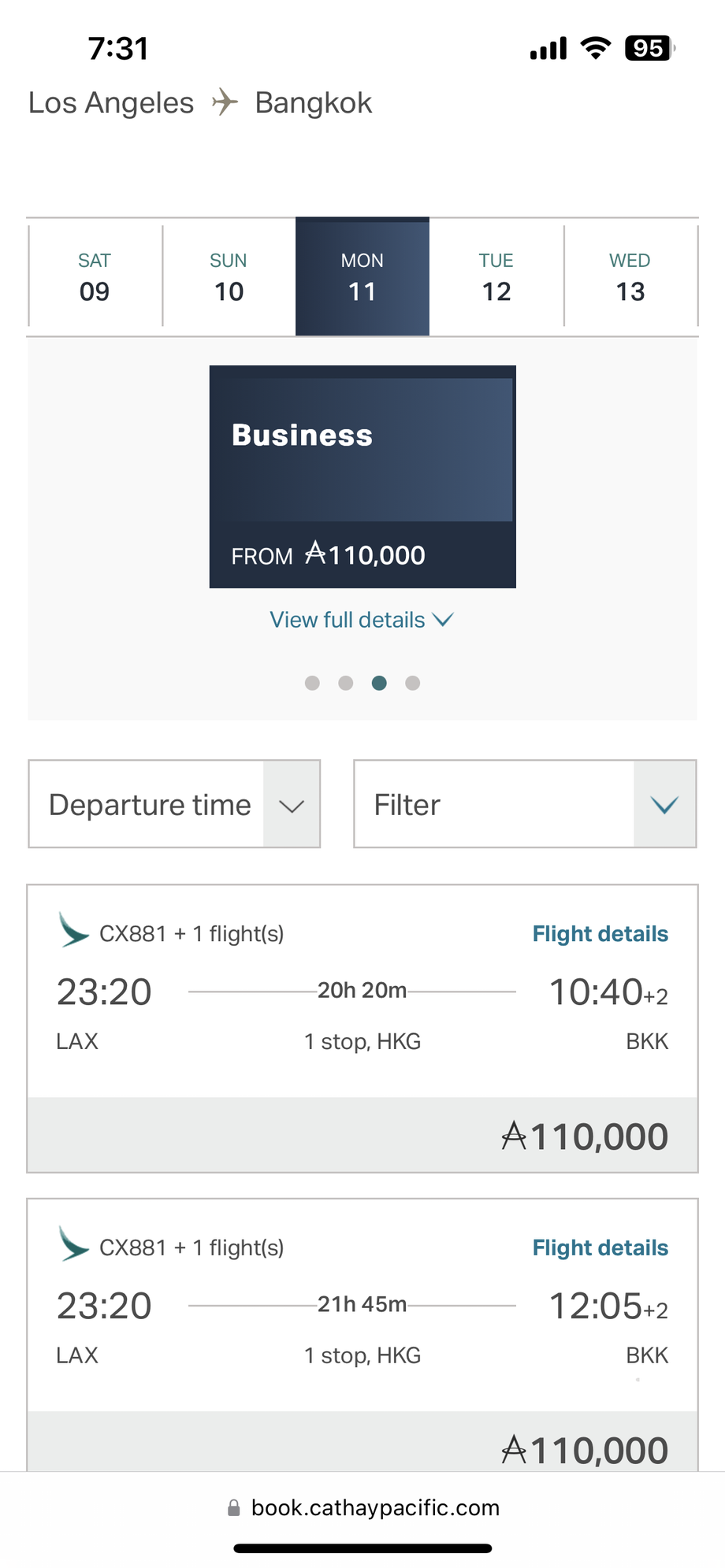Select the second carousel pagination dot
This screenshot has height=1568, width=725.
pyautogui.click(x=345, y=683)
